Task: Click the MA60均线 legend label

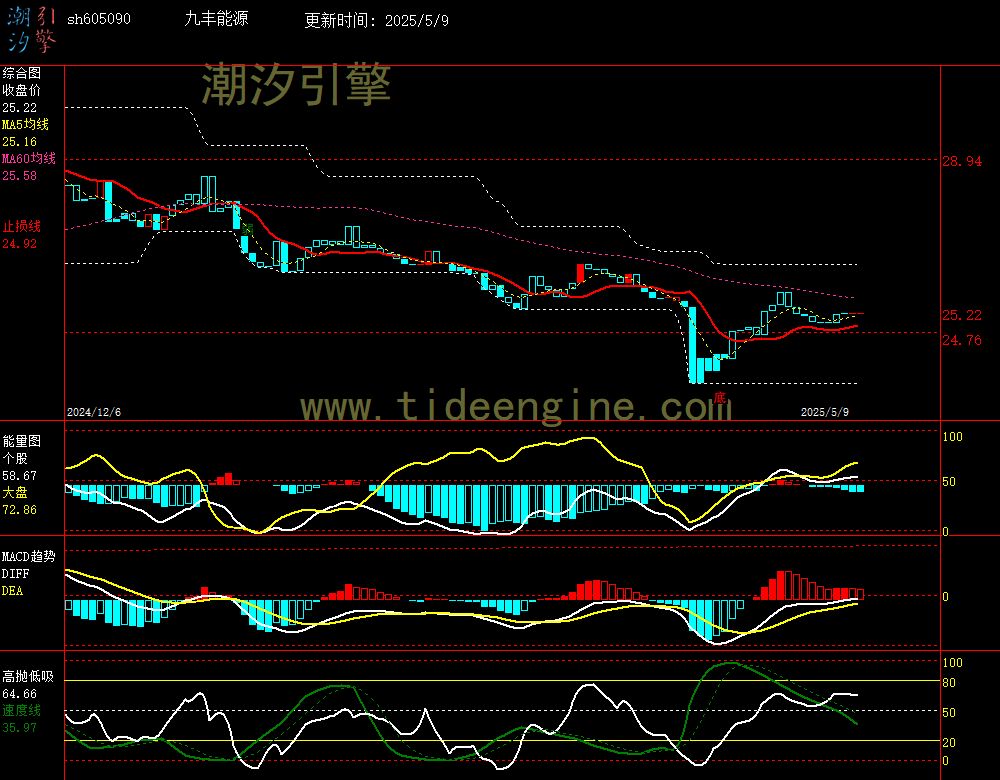Action: (29, 158)
